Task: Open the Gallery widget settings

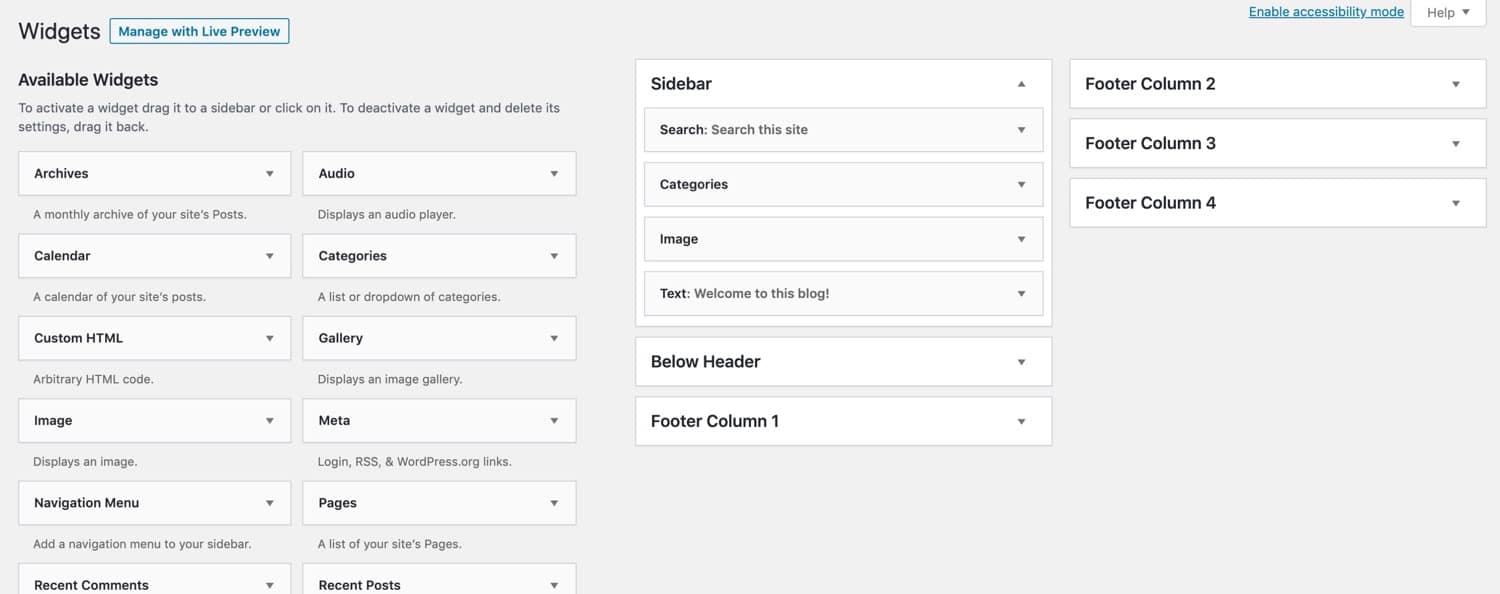Action: [x=555, y=338]
